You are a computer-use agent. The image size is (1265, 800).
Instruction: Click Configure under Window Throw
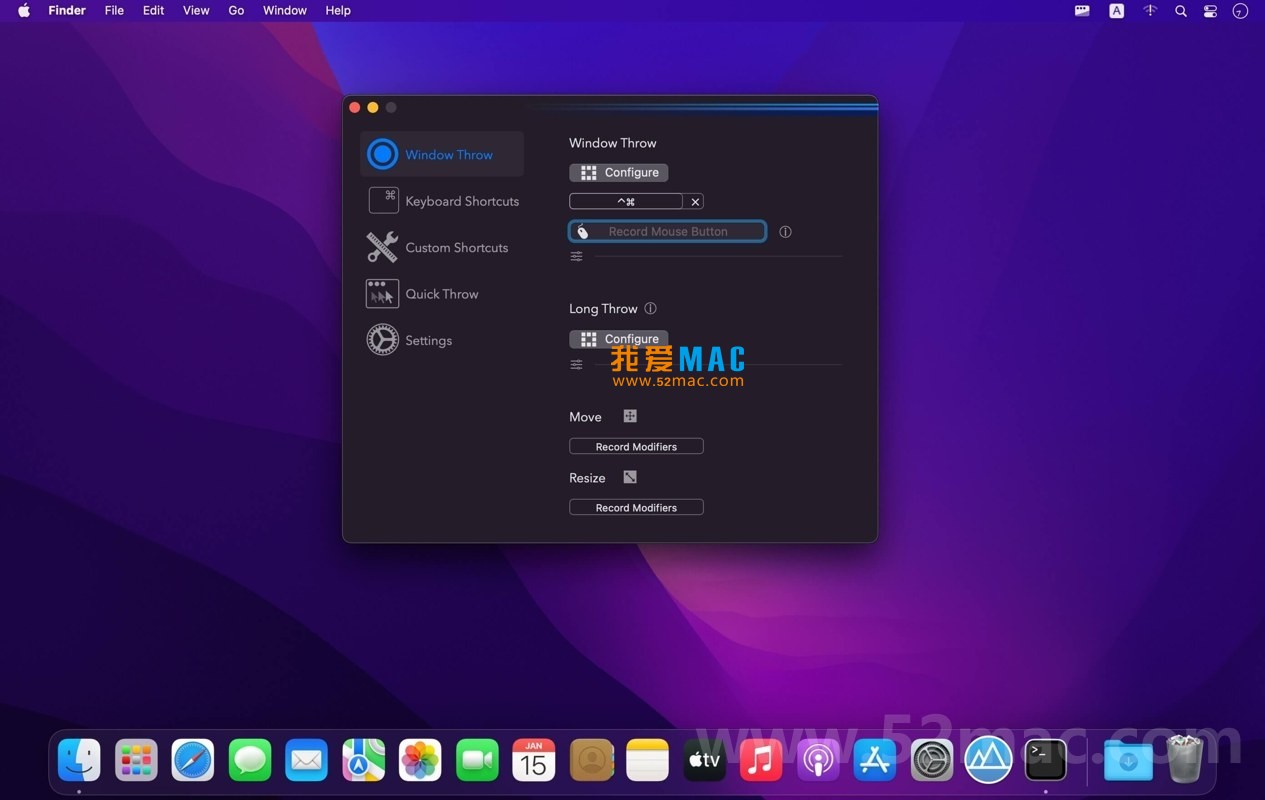[618, 172]
